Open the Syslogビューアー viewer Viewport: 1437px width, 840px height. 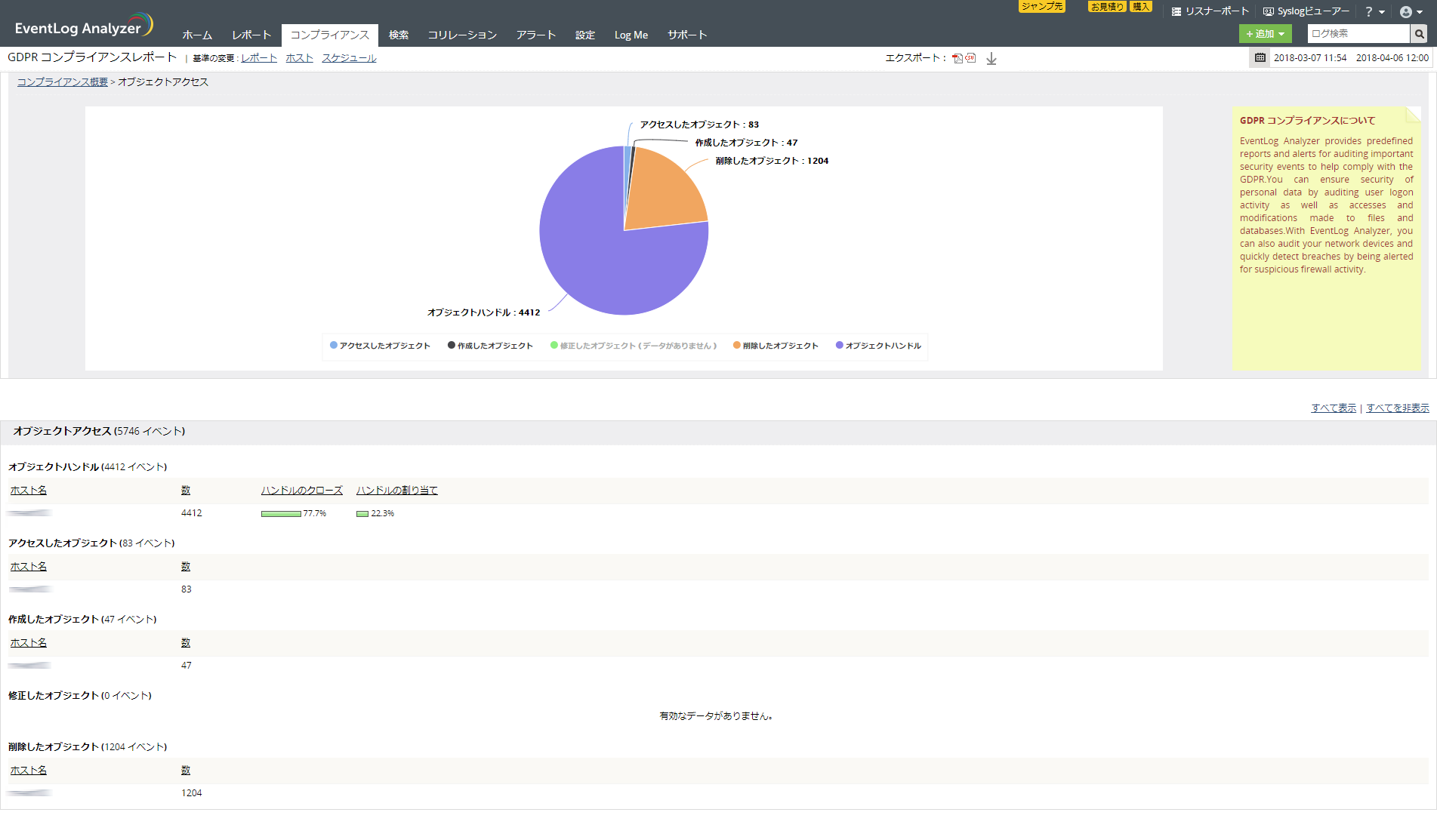[1306, 11]
